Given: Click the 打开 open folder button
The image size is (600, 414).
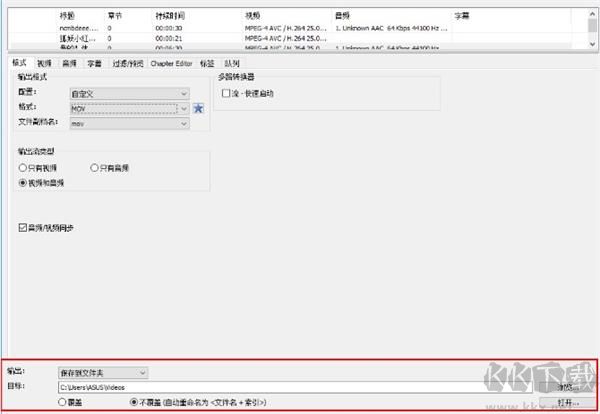Looking at the screenshot, I should [x=568, y=403].
